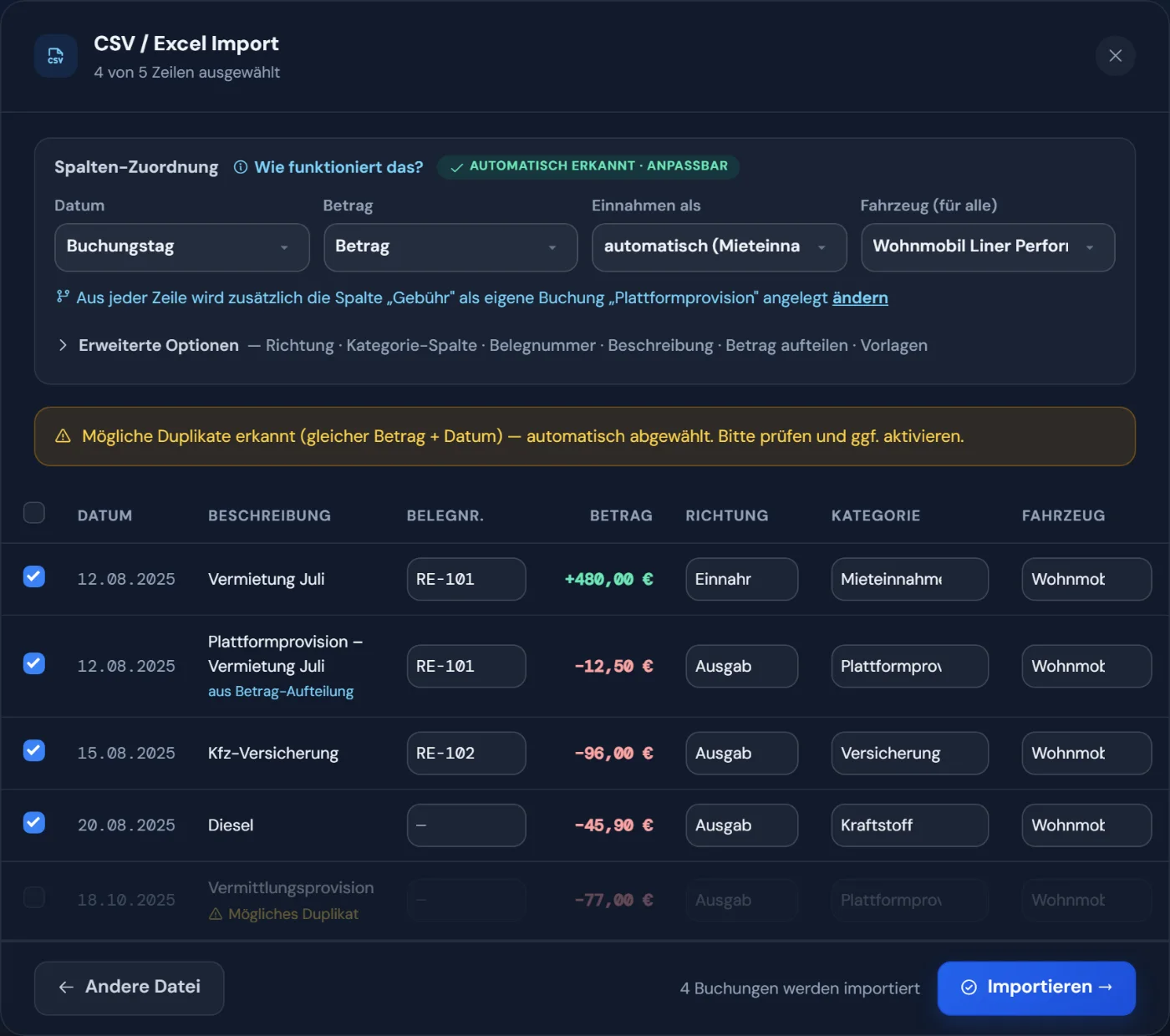The height and width of the screenshot is (1036, 1170).
Task: Click the Kfz-Versicherung description cell
Action: point(273,753)
